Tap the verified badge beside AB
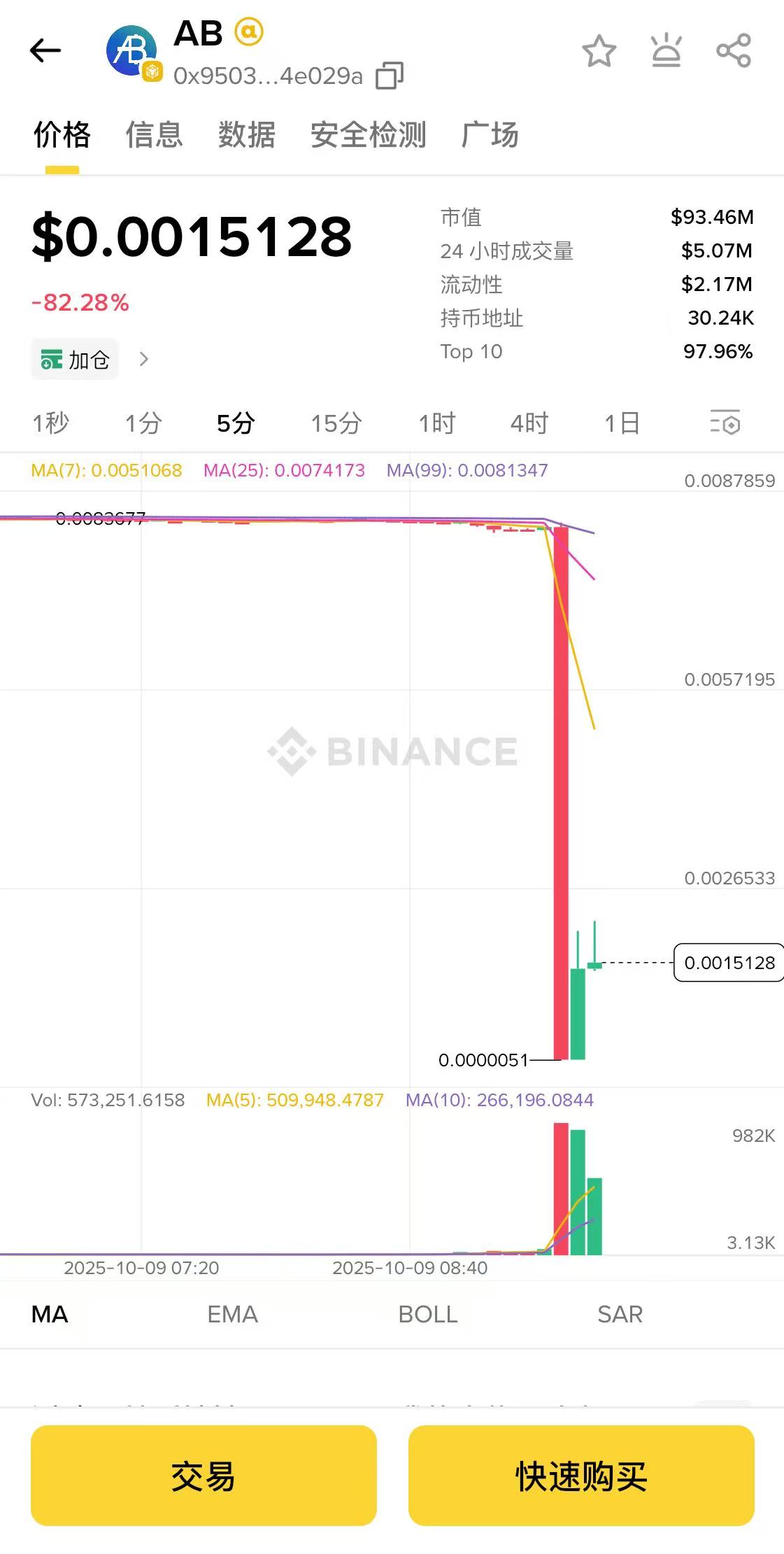 pyautogui.click(x=248, y=32)
